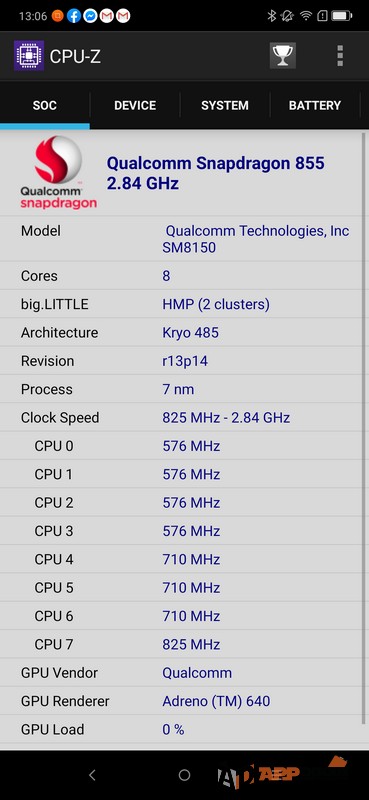Switch to the DEVICE tab

[x=135, y=106]
